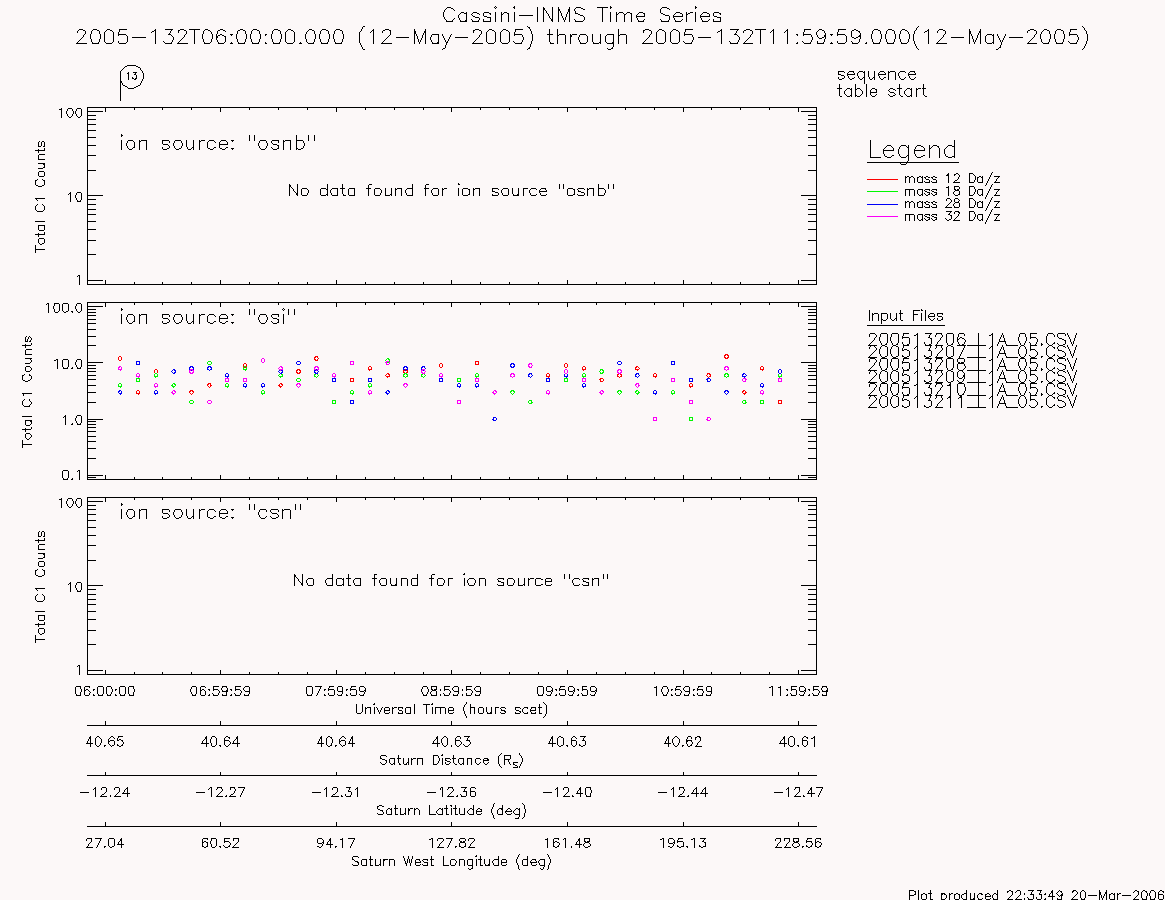
Task: Click the 10 y-axis tick in csn panel
Action: click(74, 587)
